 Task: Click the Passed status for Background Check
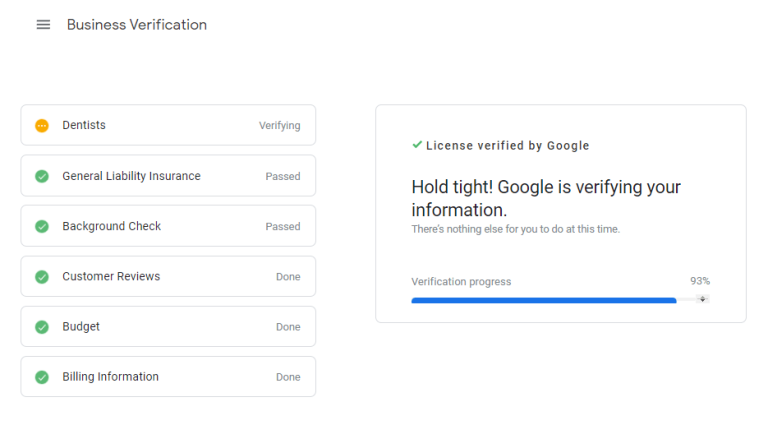[283, 226]
